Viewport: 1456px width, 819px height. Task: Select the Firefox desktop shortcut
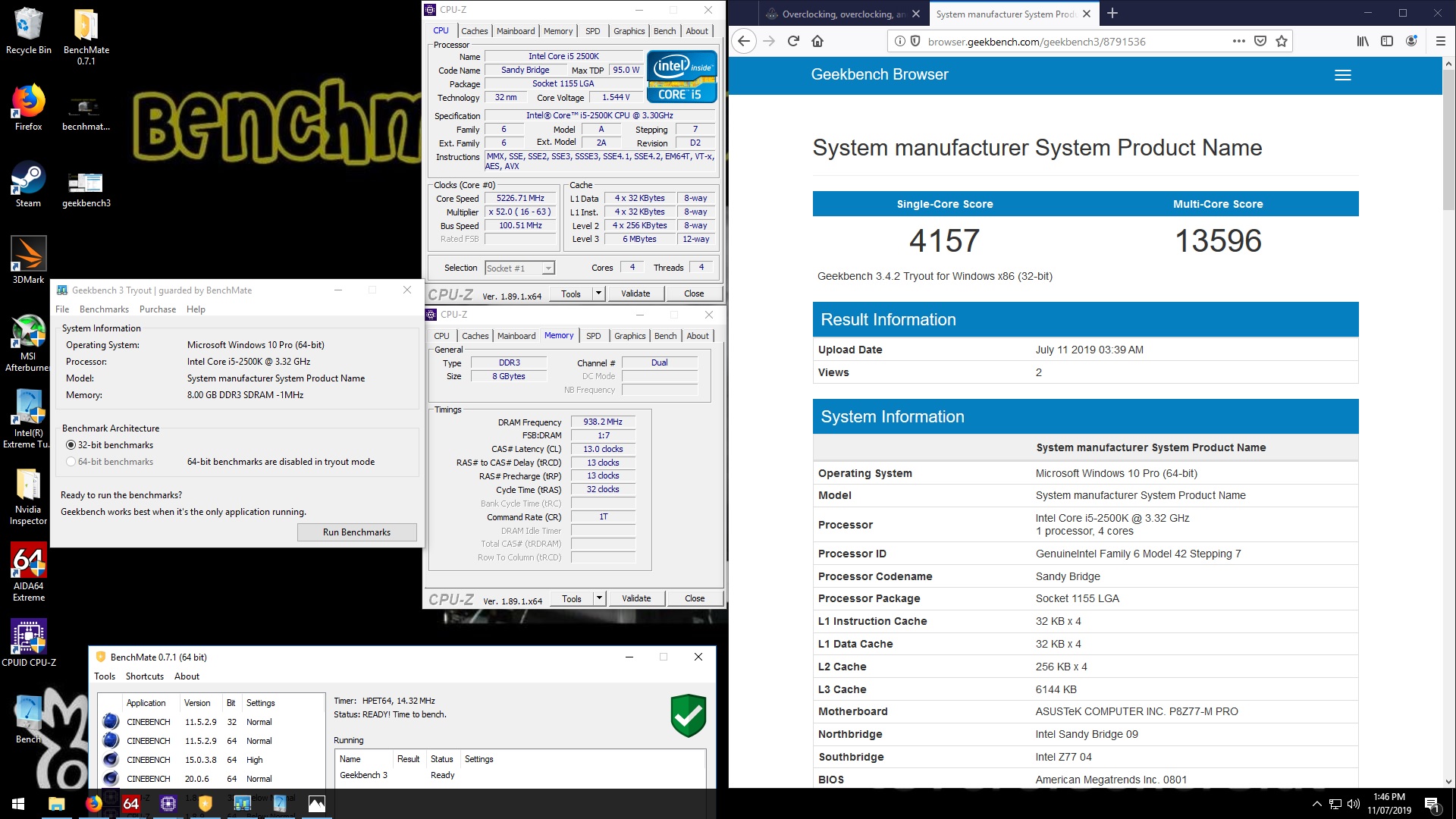click(28, 108)
